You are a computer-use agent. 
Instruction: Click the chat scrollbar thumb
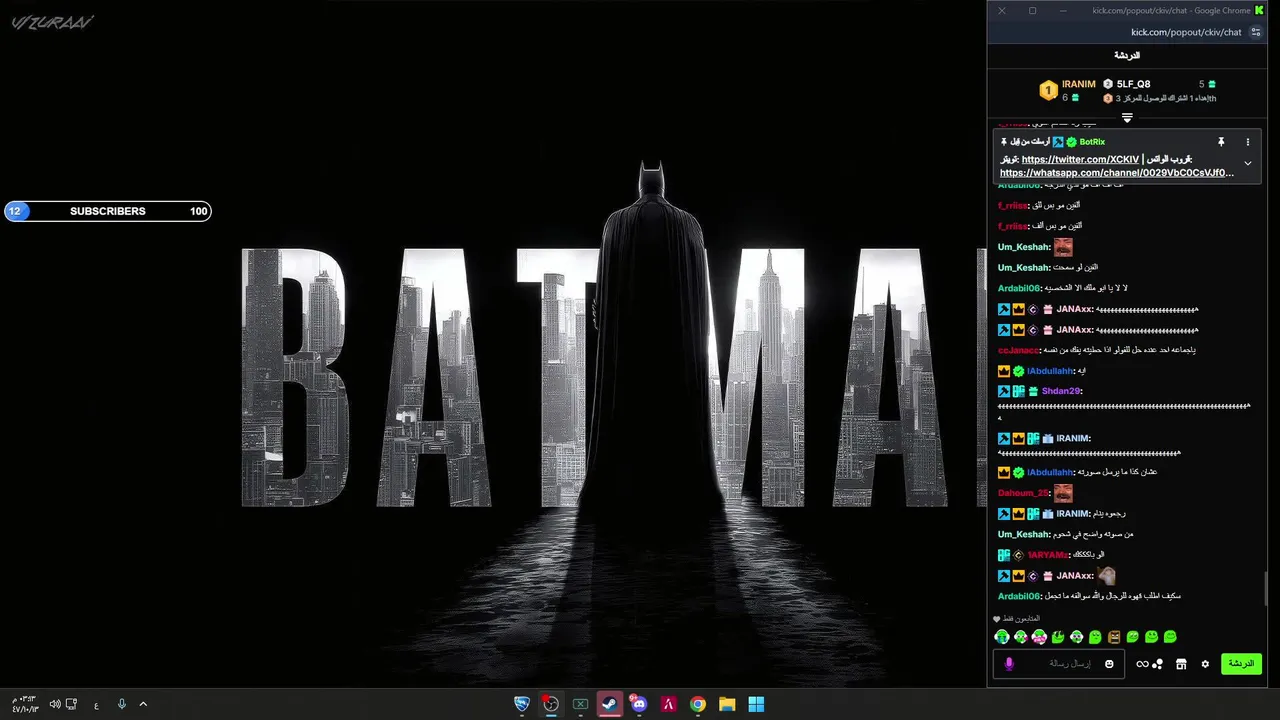(x=1266, y=588)
